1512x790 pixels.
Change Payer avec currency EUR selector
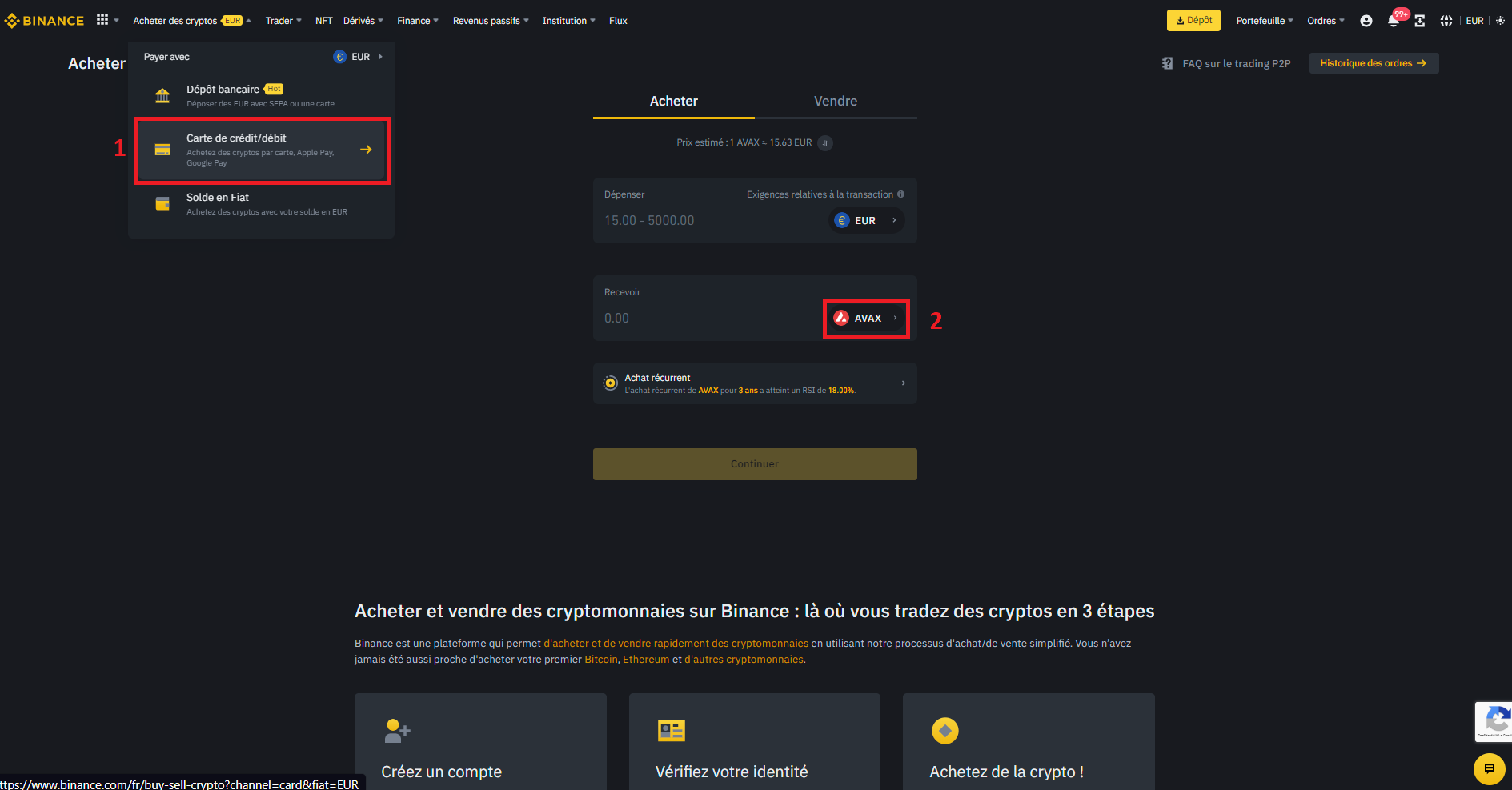click(x=359, y=57)
